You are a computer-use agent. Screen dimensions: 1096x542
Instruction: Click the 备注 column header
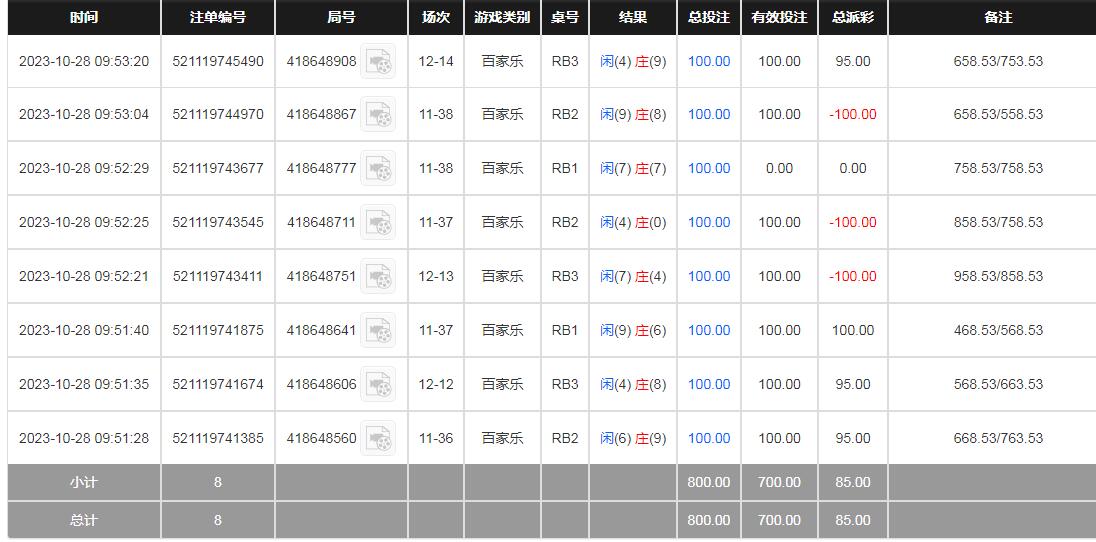[x=998, y=18]
